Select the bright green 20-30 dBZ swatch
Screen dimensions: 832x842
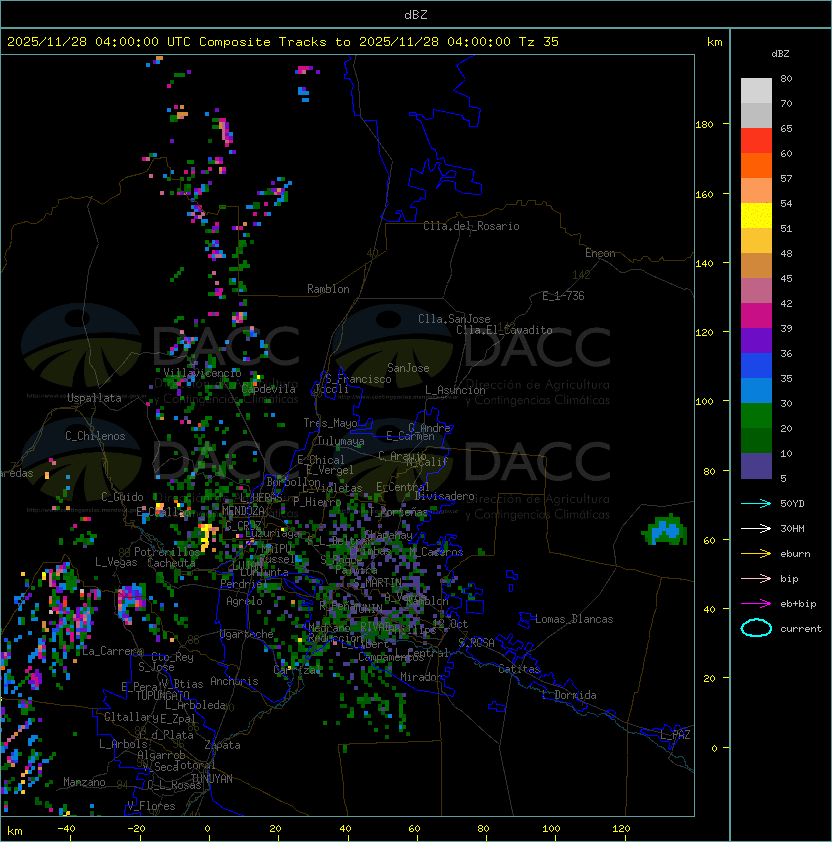(756, 416)
